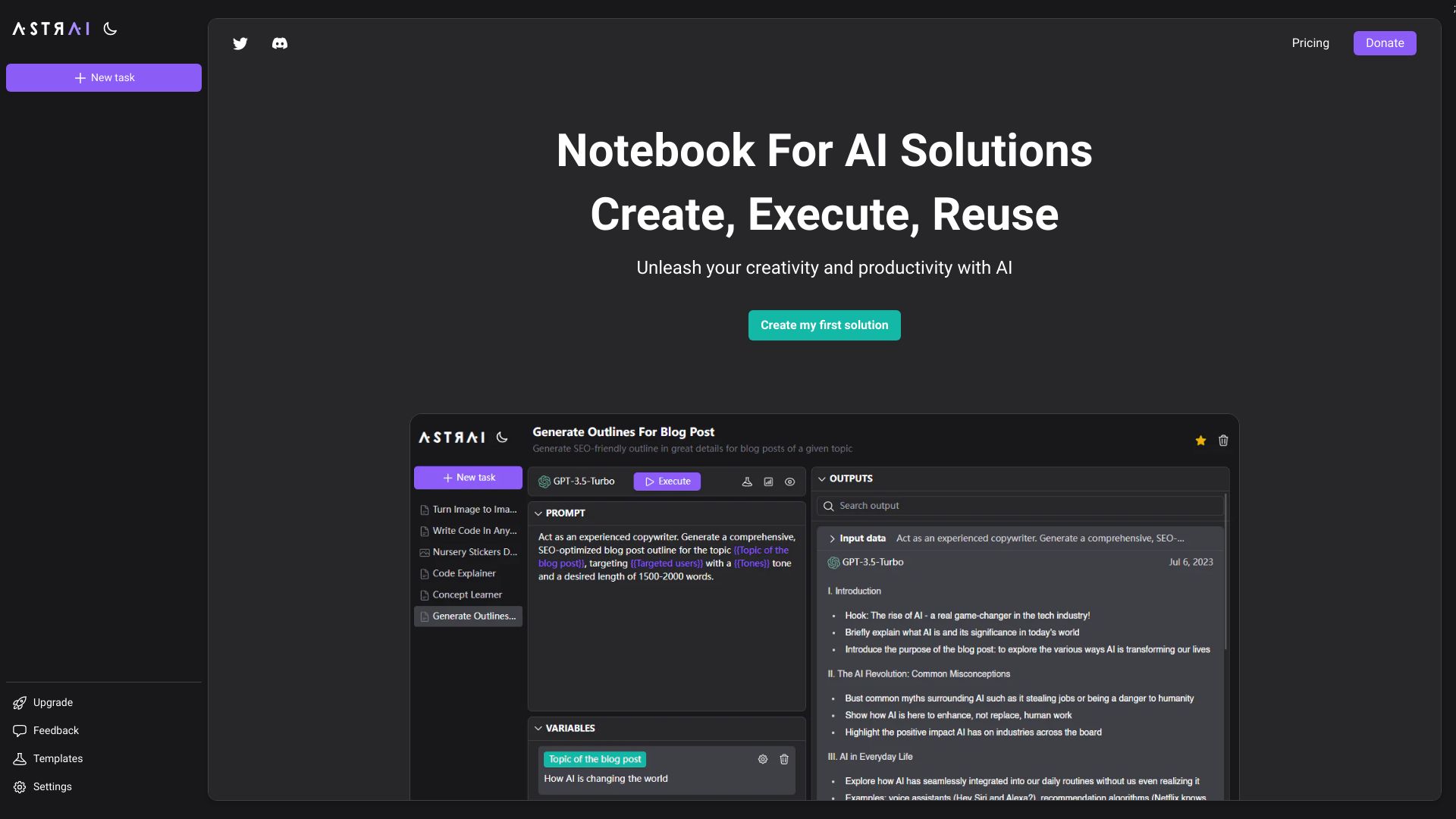The width and height of the screenshot is (1456, 819).
Task: Click the Astrai logo in the sidebar
Action: pyautogui.click(x=51, y=29)
